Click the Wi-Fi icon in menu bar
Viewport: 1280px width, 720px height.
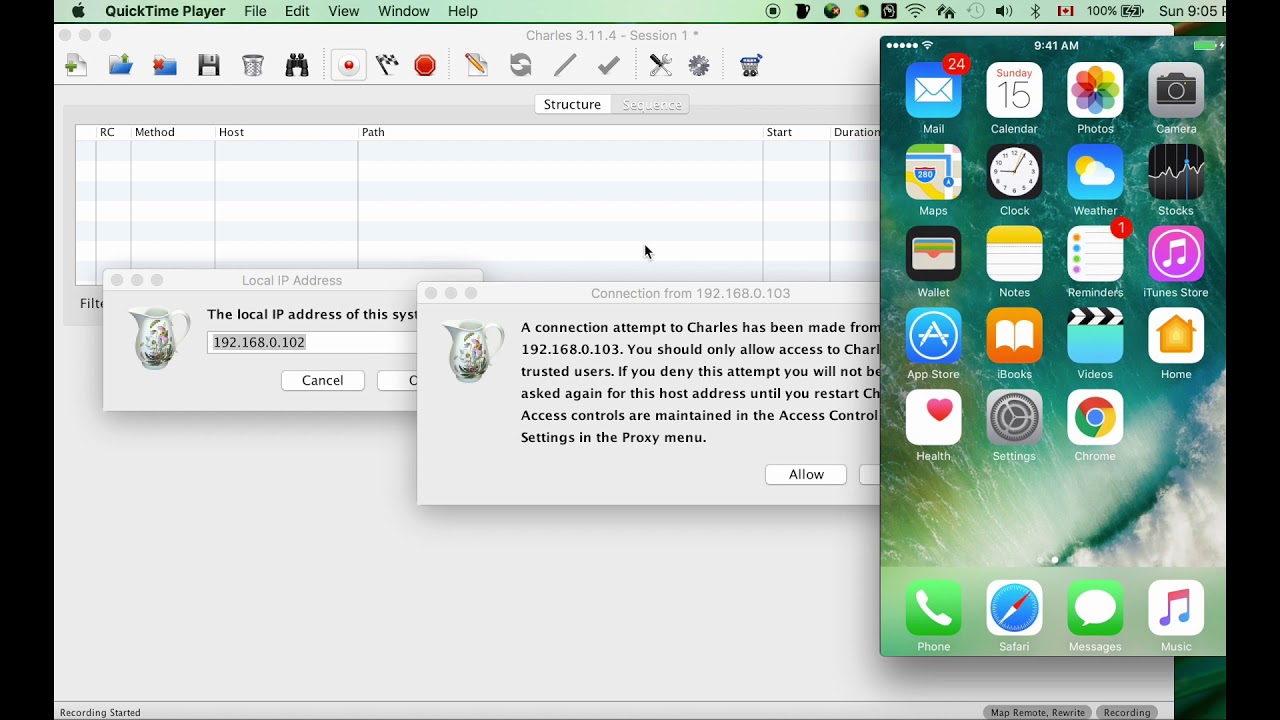pos(915,11)
